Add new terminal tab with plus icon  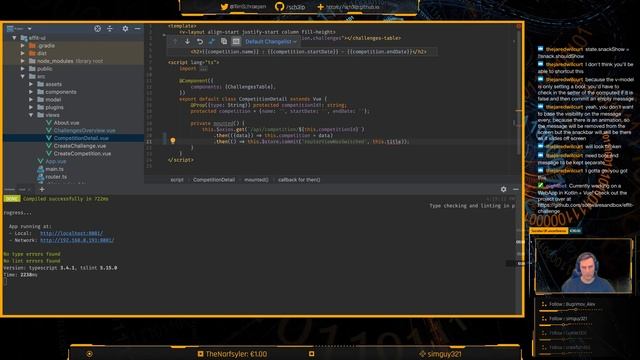(x=42, y=189)
